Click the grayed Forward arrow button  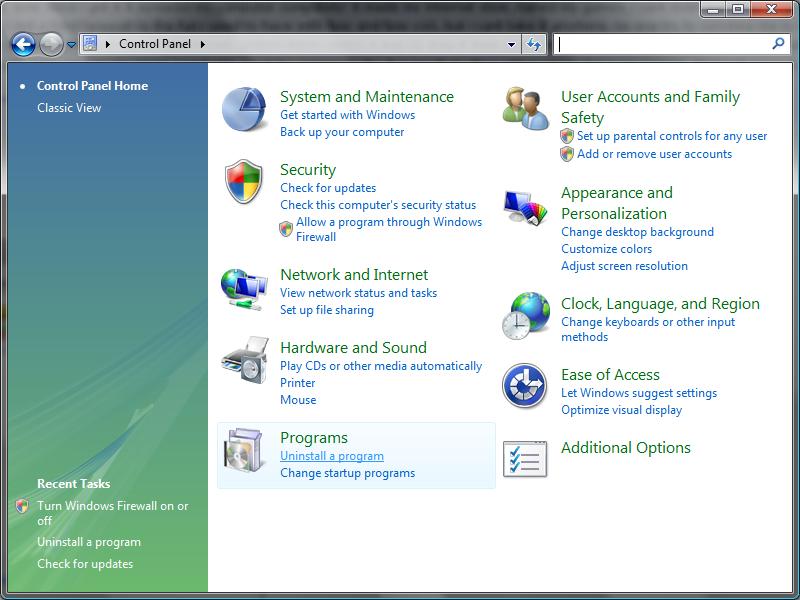(x=51, y=44)
